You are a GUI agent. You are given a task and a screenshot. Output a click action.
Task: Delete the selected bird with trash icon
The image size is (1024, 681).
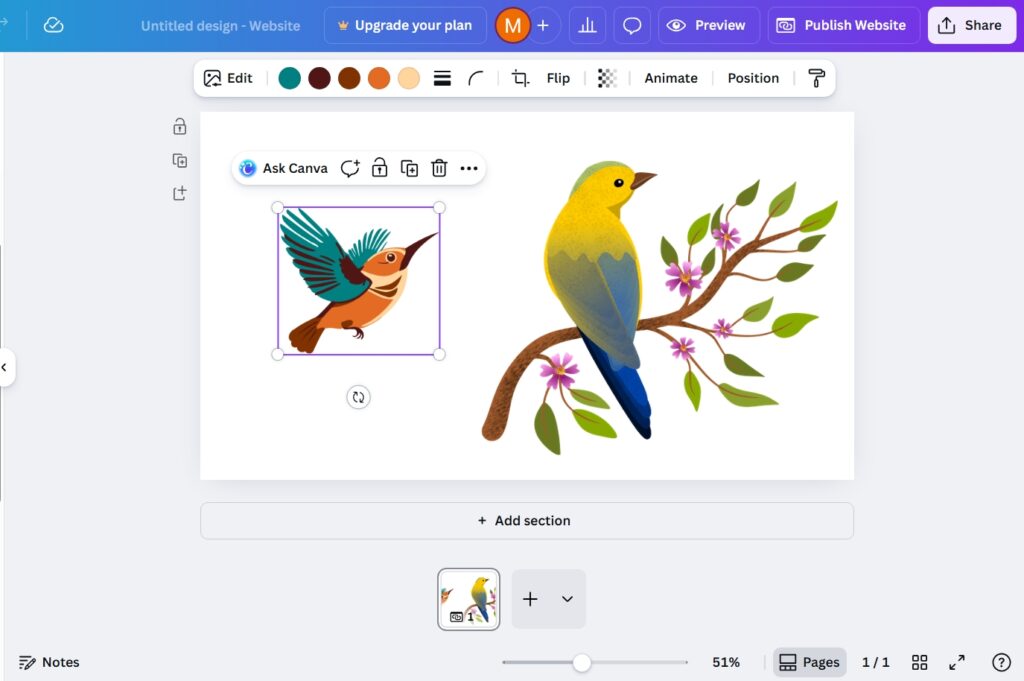click(439, 168)
